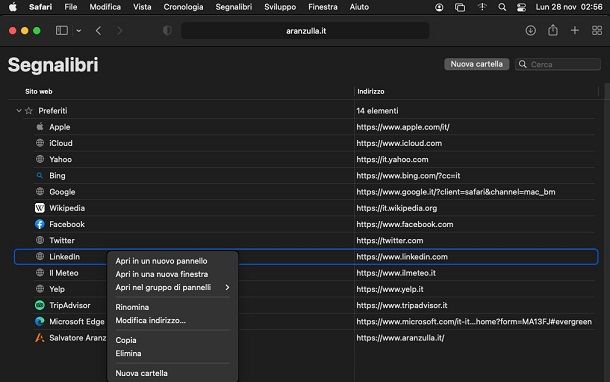Select the Twitter bookmark name

point(62,240)
